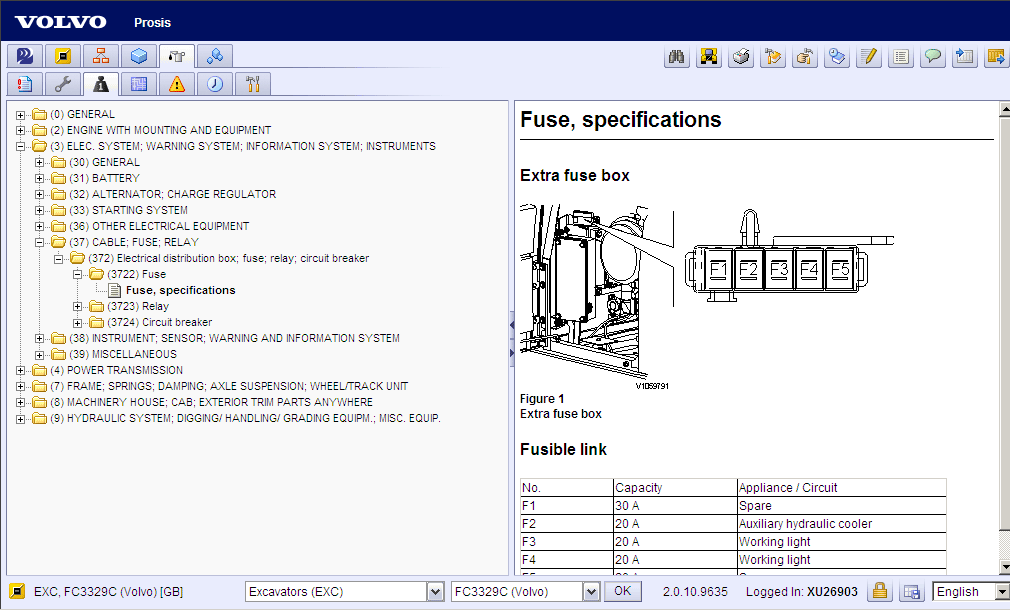
Task: Open the warning triangle section icon
Action: (x=176, y=84)
